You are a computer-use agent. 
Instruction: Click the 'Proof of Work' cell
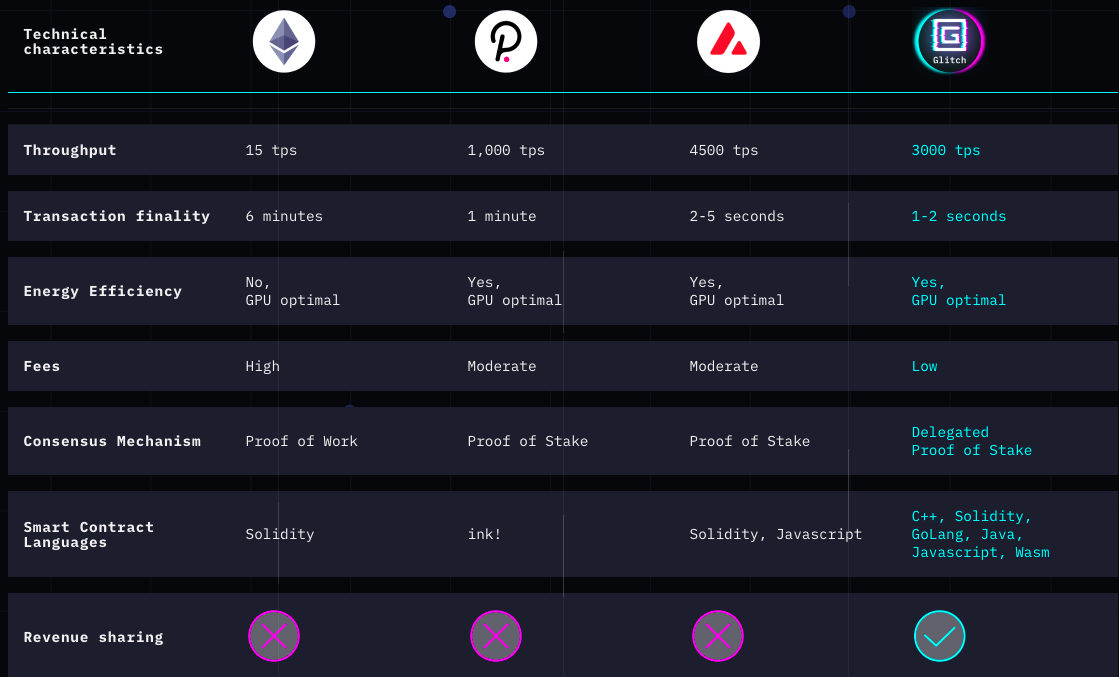coord(301,441)
